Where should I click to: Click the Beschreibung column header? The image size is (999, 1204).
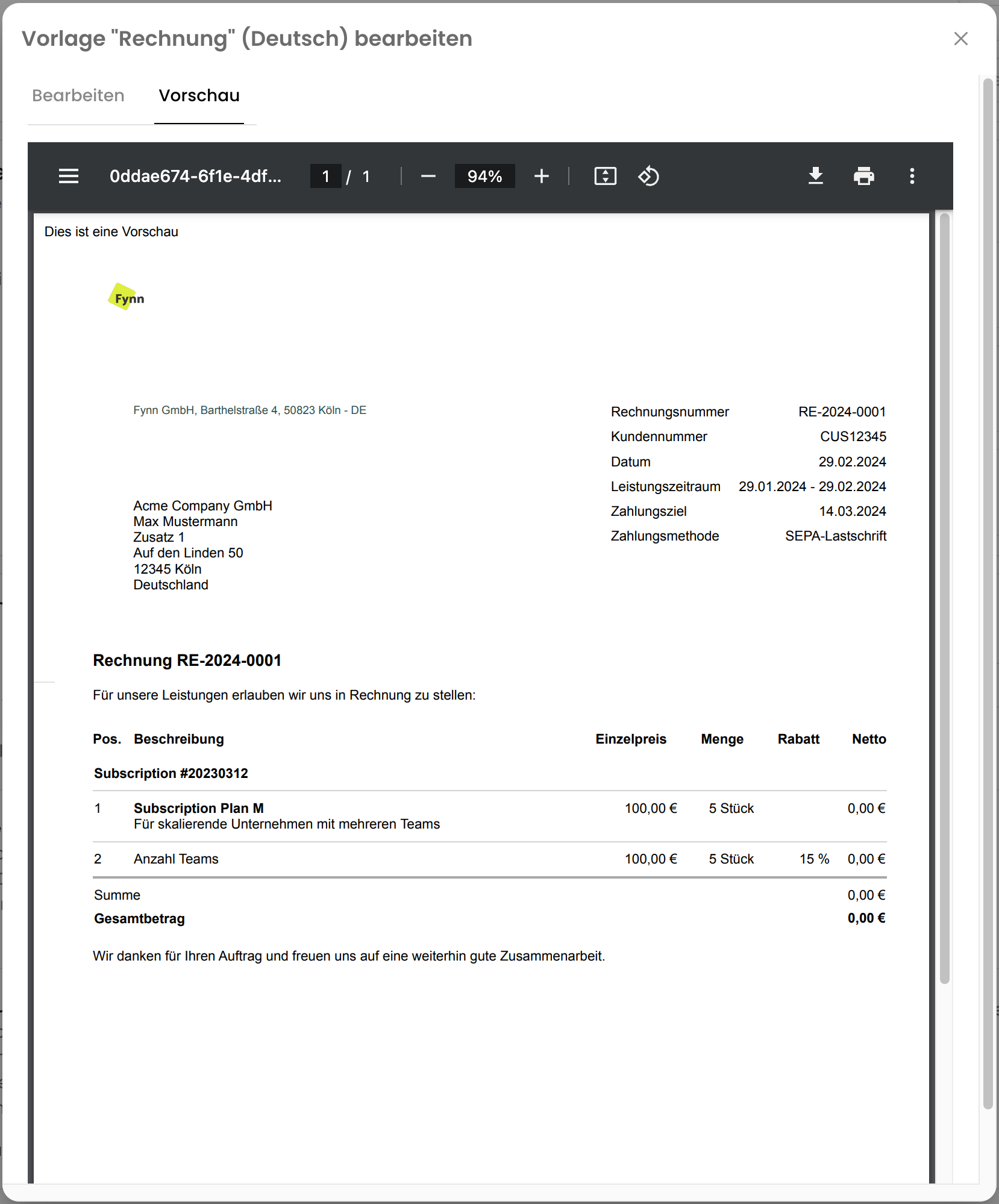(x=179, y=739)
